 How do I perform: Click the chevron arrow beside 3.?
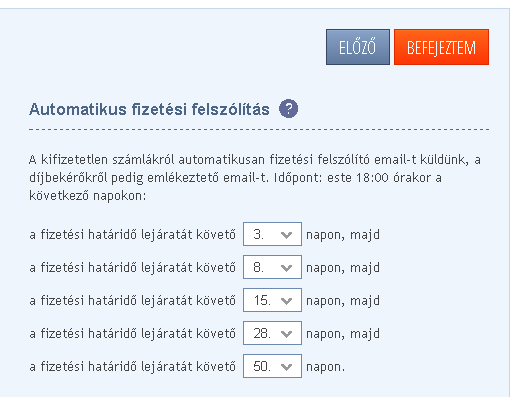[286, 235]
